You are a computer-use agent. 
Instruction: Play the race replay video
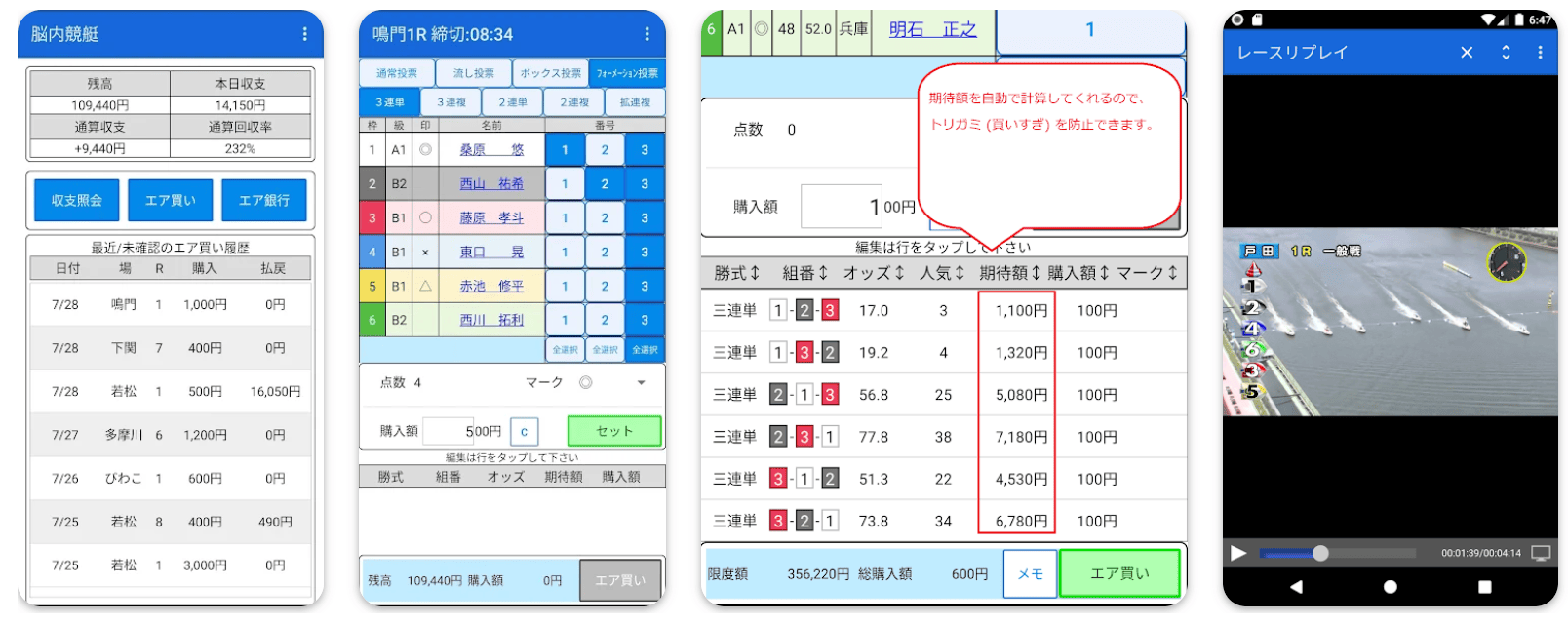[1238, 553]
